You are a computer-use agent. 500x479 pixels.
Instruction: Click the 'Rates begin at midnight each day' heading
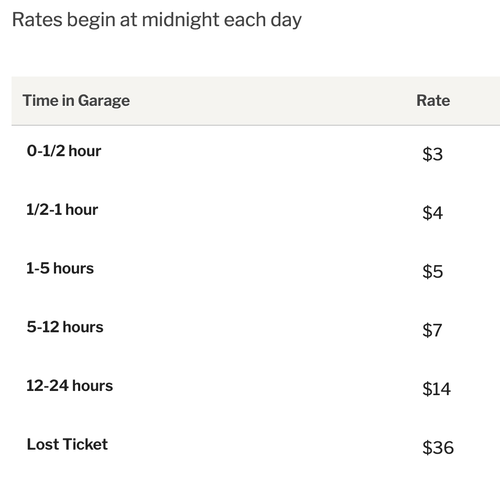(x=157, y=20)
